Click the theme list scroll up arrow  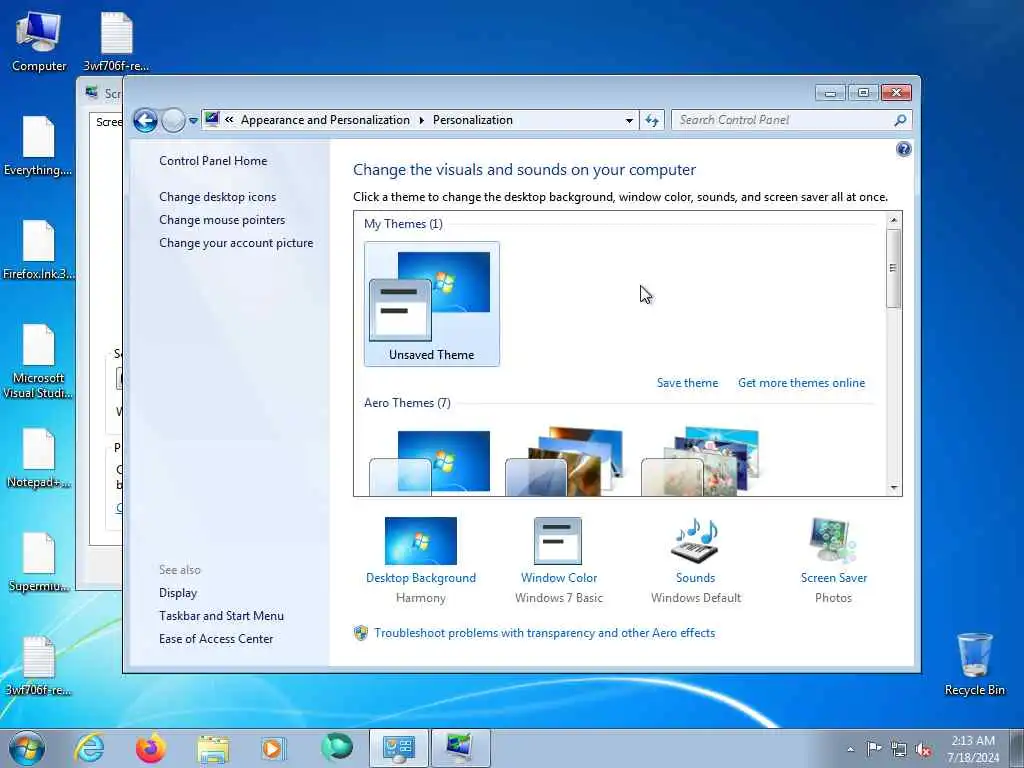click(893, 220)
